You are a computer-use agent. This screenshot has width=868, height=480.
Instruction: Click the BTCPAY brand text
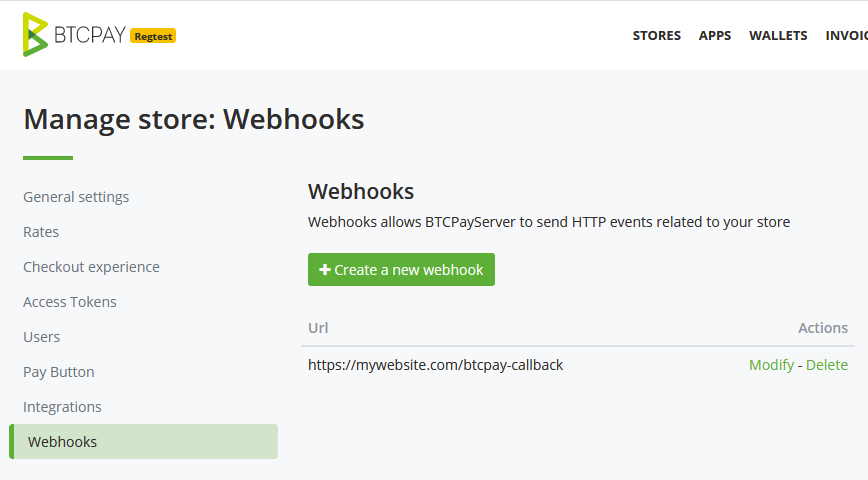pos(90,35)
